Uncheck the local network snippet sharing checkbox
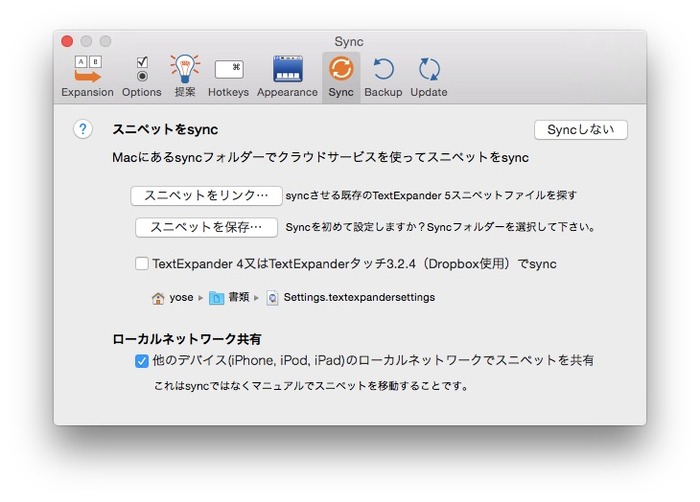700x502 pixels. coord(142,360)
